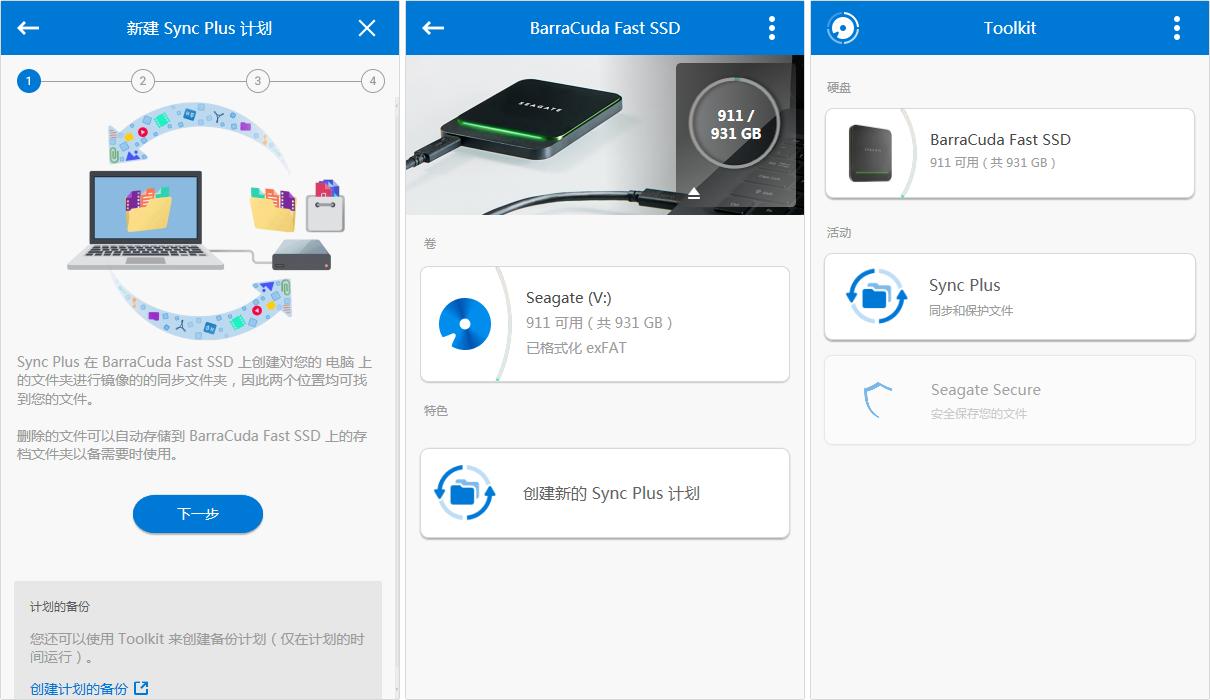Click back arrow on 新建 Sync Plus 计划 screen

coord(28,27)
